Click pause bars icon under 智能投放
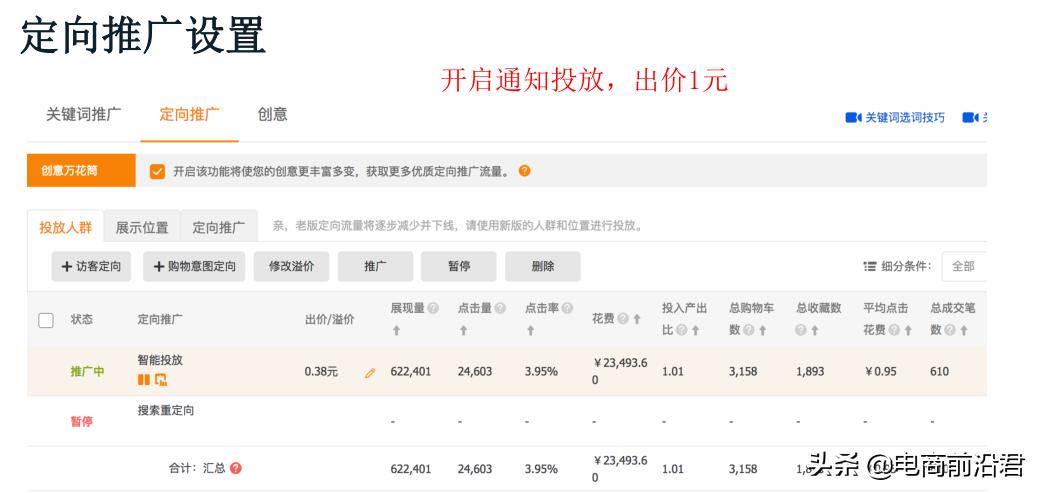Image resolution: width=1040 pixels, height=493 pixels. (x=143, y=380)
